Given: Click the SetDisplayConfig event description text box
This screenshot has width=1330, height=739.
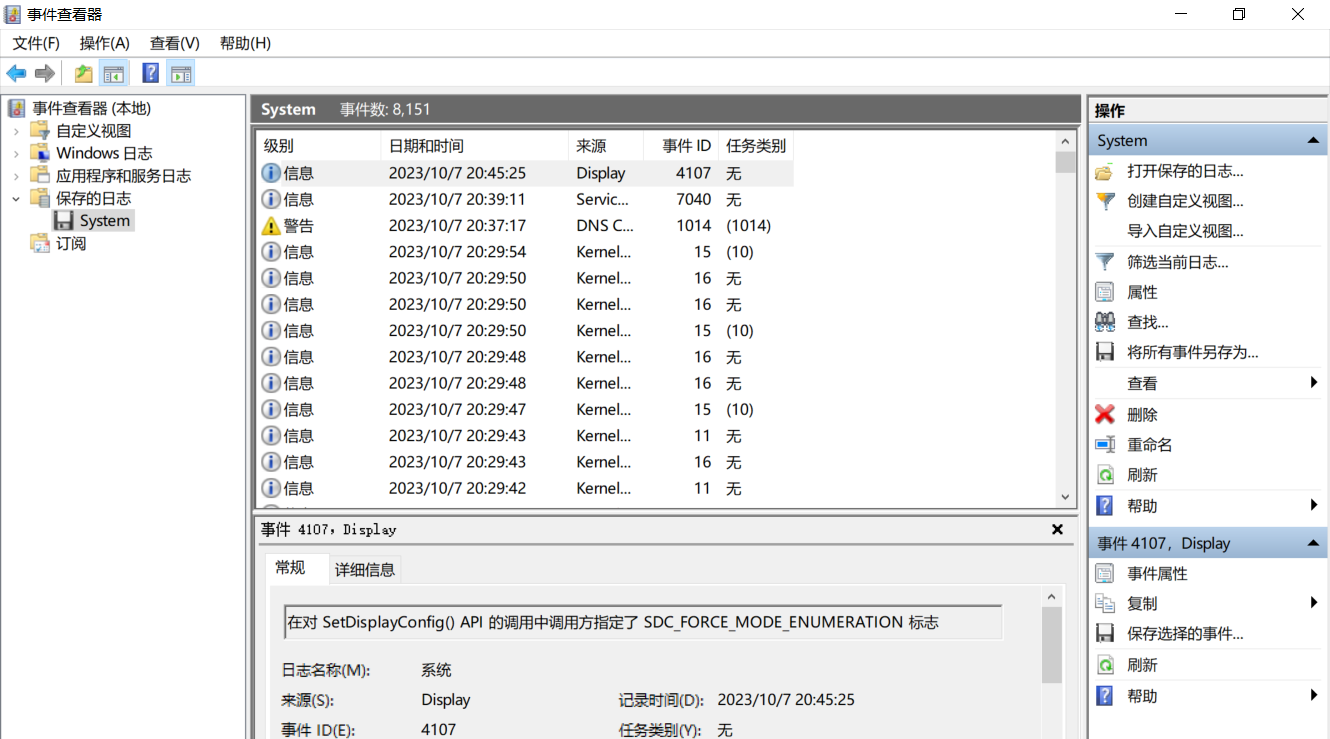Looking at the screenshot, I should [643, 622].
